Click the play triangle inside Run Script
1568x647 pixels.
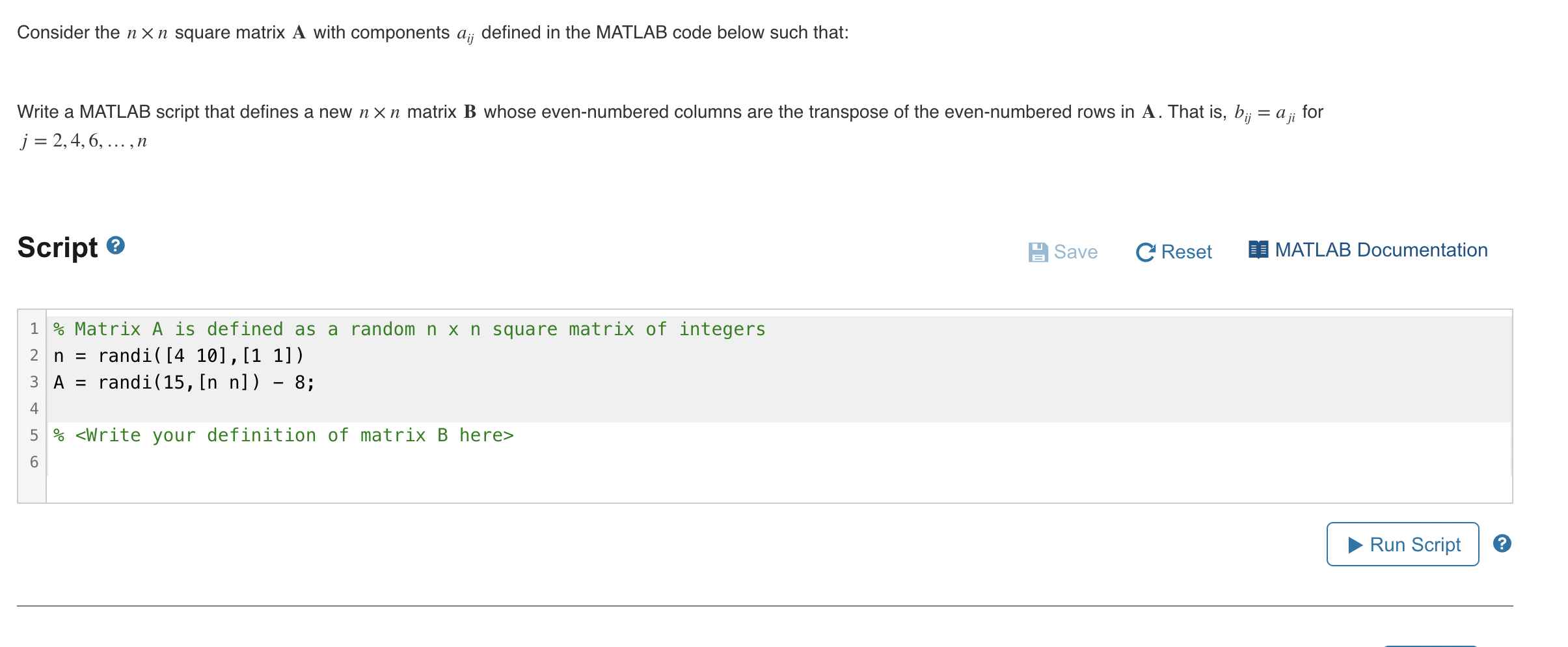(x=1355, y=544)
